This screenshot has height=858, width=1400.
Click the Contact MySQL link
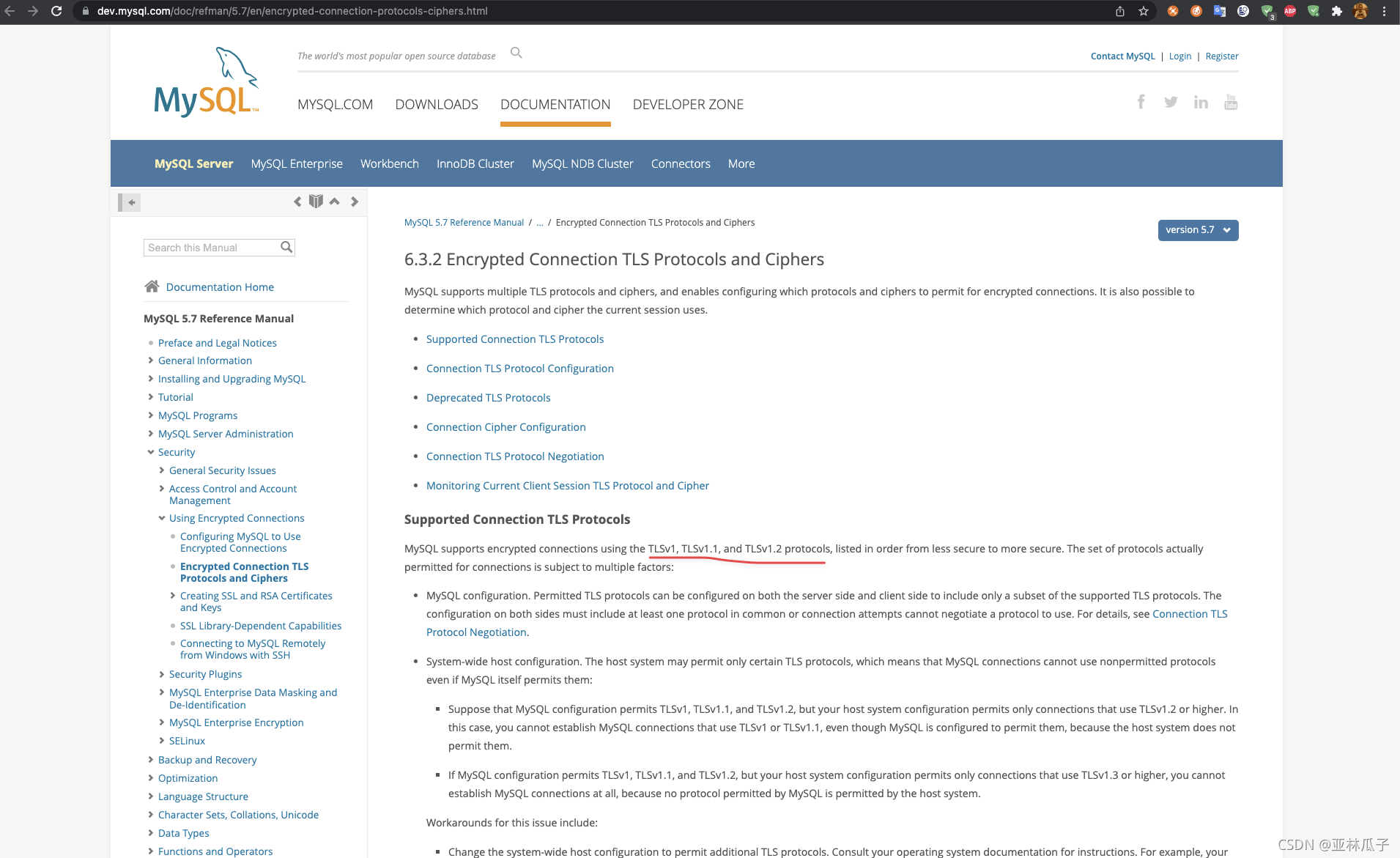point(1122,56)
